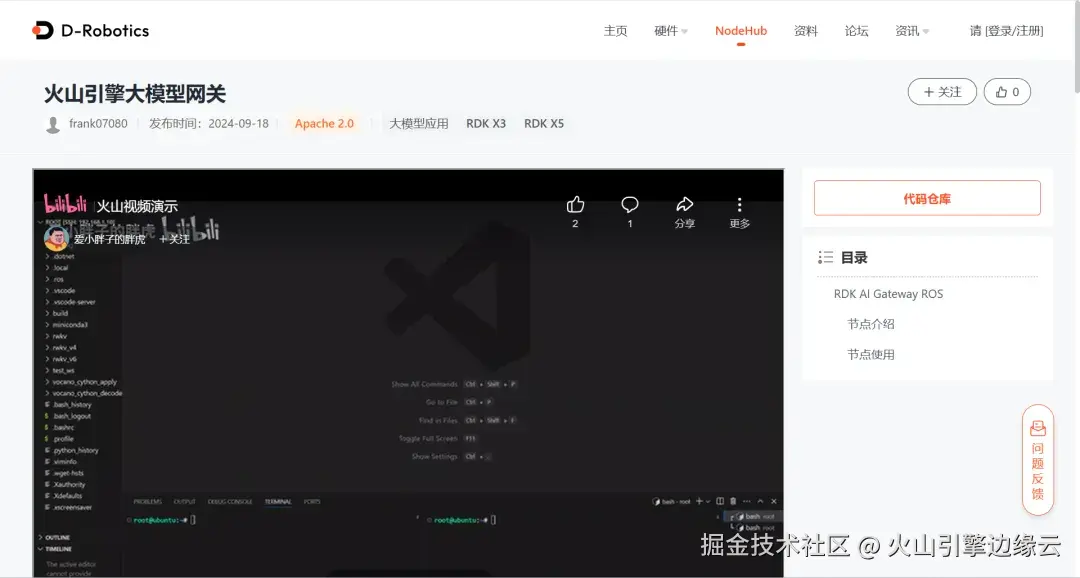This screenshot has width=1080, height=578.
Task: Select the NodeHub navigation item
Action: click(x=740, y=31)
